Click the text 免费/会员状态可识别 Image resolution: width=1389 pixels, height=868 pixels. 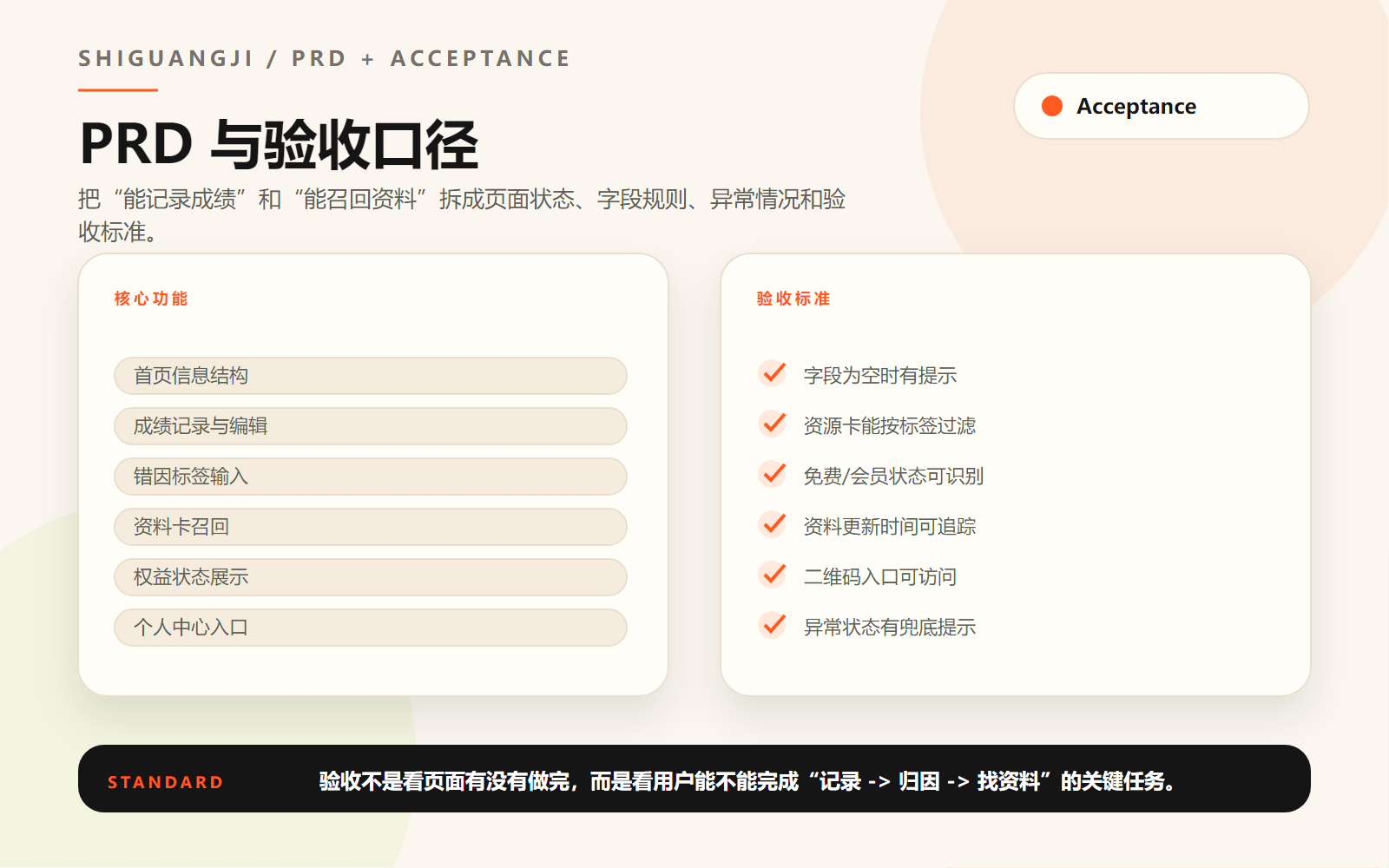(x=893, y=477)
